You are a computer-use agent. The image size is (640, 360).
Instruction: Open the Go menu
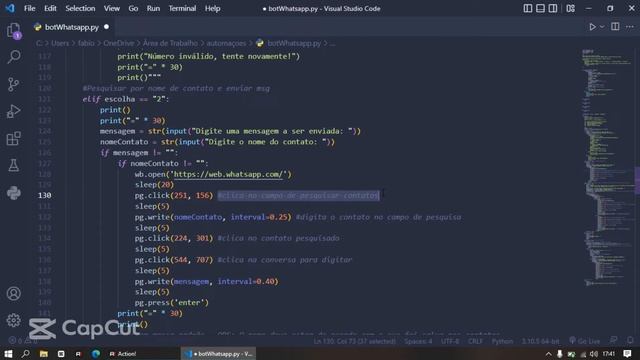pos(133,8)
